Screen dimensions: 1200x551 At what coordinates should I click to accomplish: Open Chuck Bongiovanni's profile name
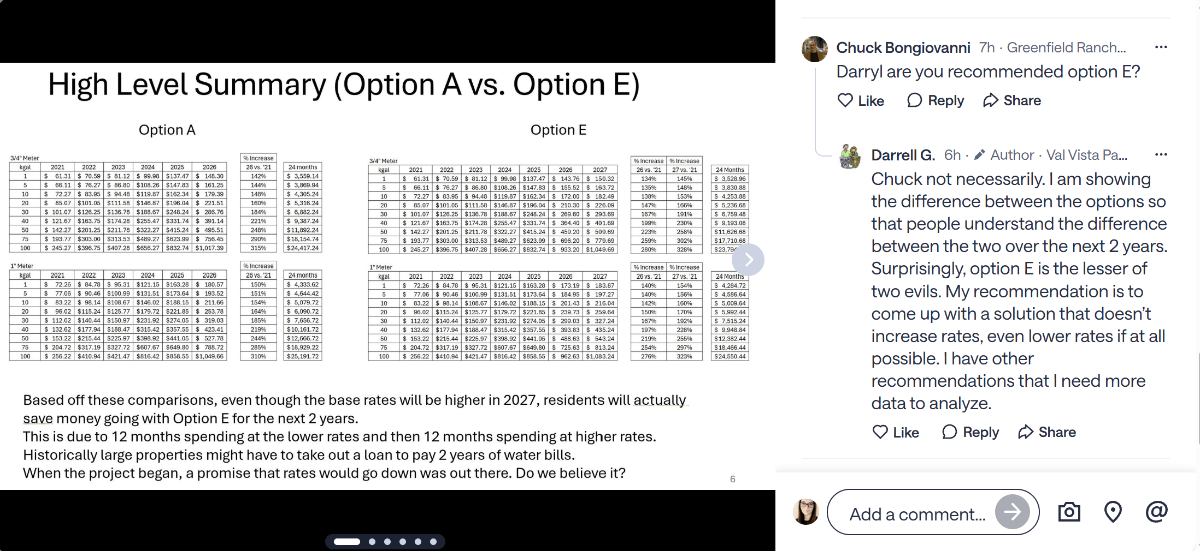click(x=902, y=48)
